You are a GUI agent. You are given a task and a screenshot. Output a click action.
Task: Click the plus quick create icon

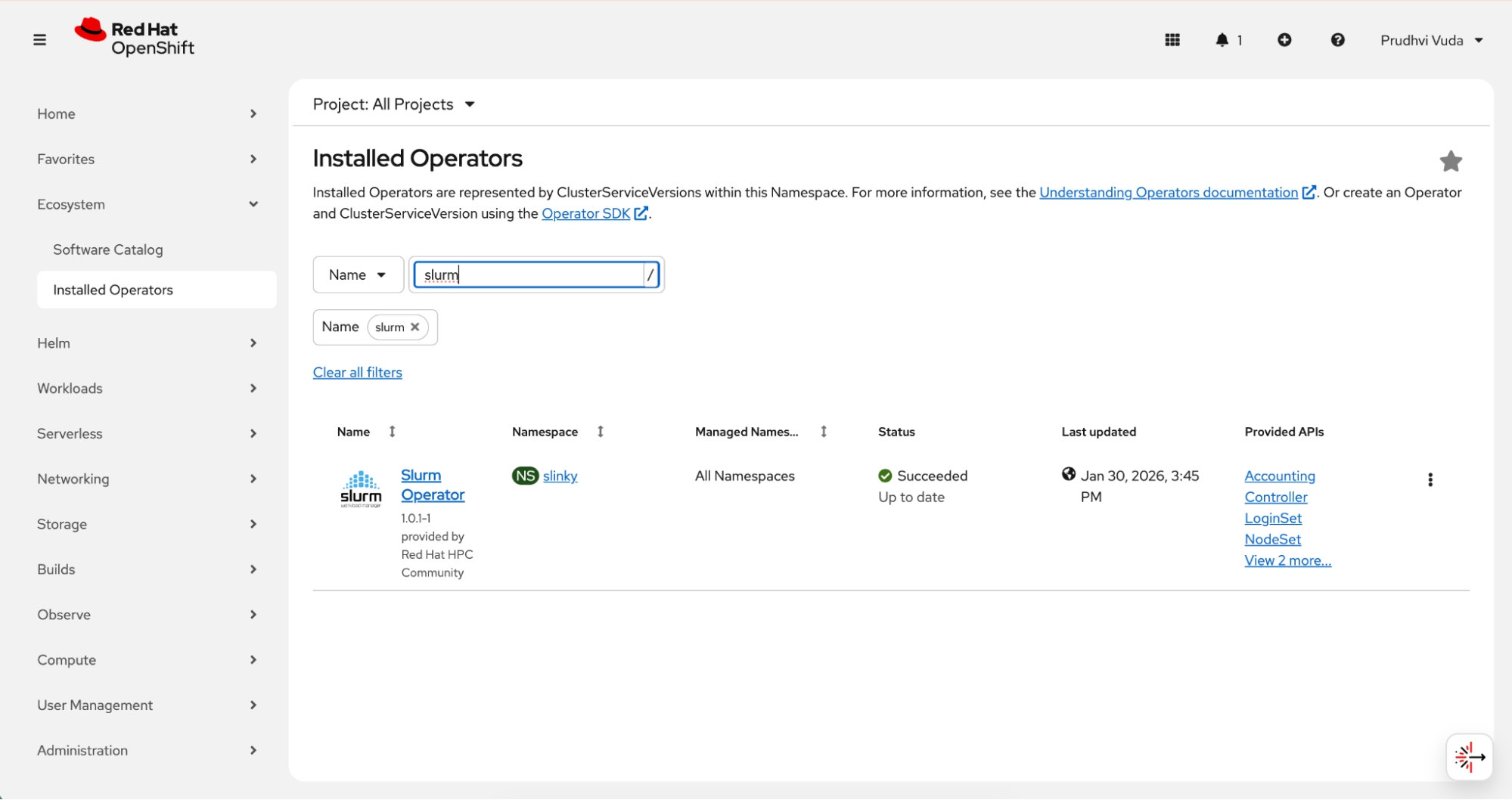(x=1284, y=40)
